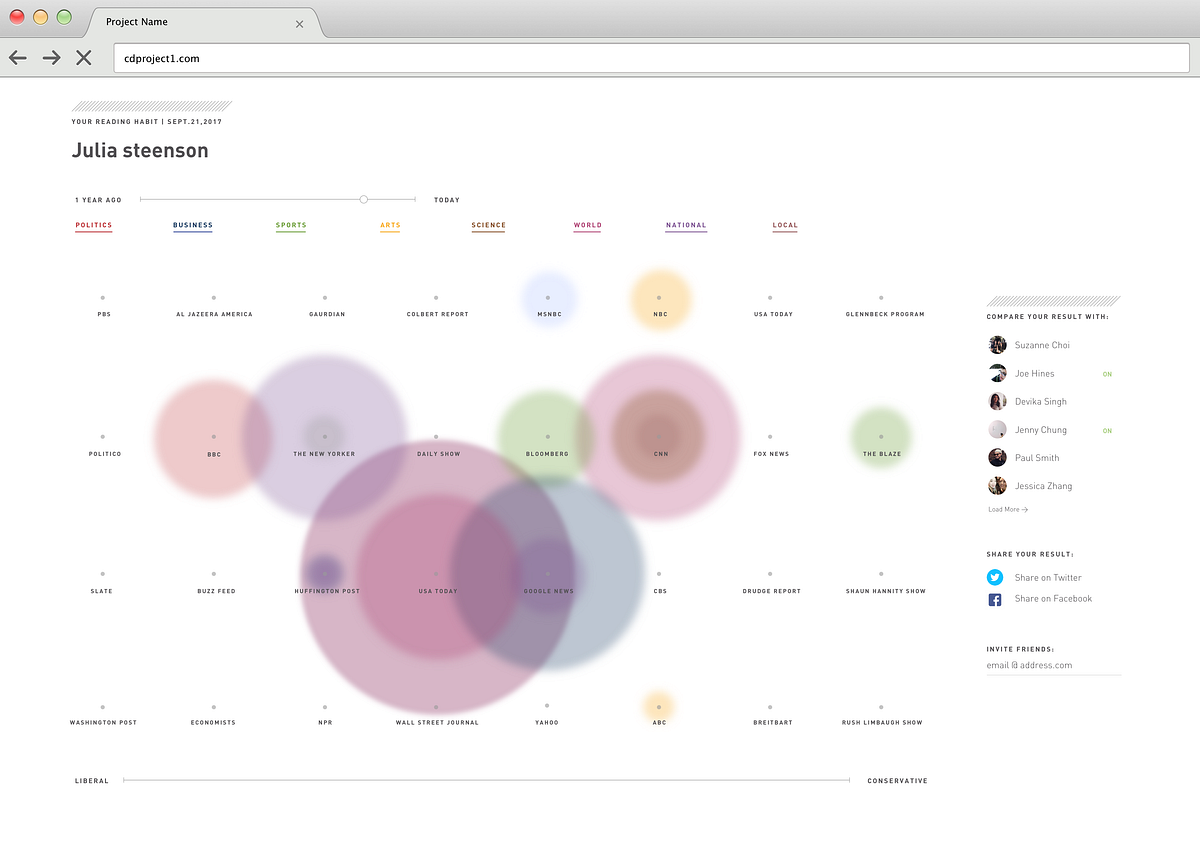Select the World category

[588, 226]
